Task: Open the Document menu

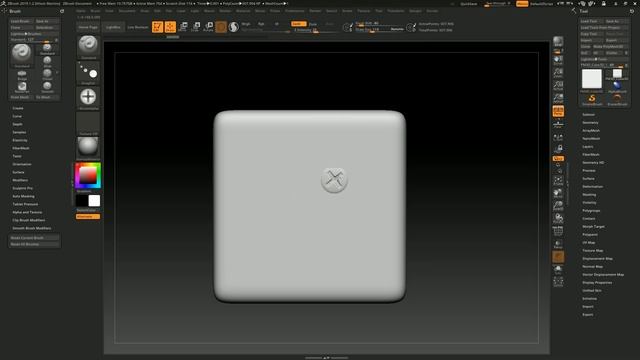Action: pos(127,11)
